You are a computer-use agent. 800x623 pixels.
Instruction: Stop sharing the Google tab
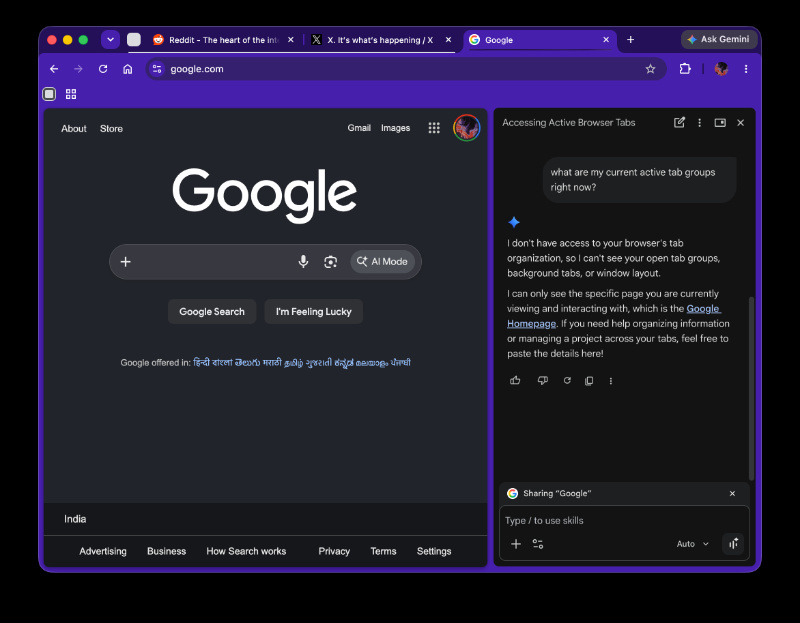732,493
